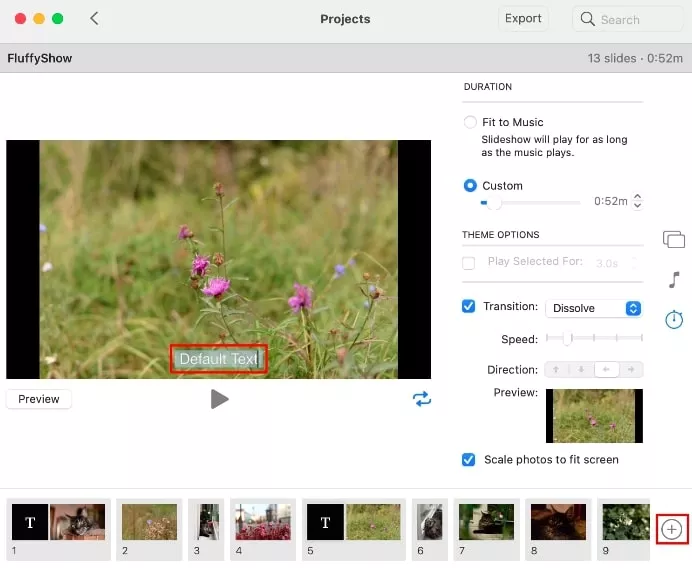
Task: Adjust the transition Speed slider
Action: coord(567,339)
